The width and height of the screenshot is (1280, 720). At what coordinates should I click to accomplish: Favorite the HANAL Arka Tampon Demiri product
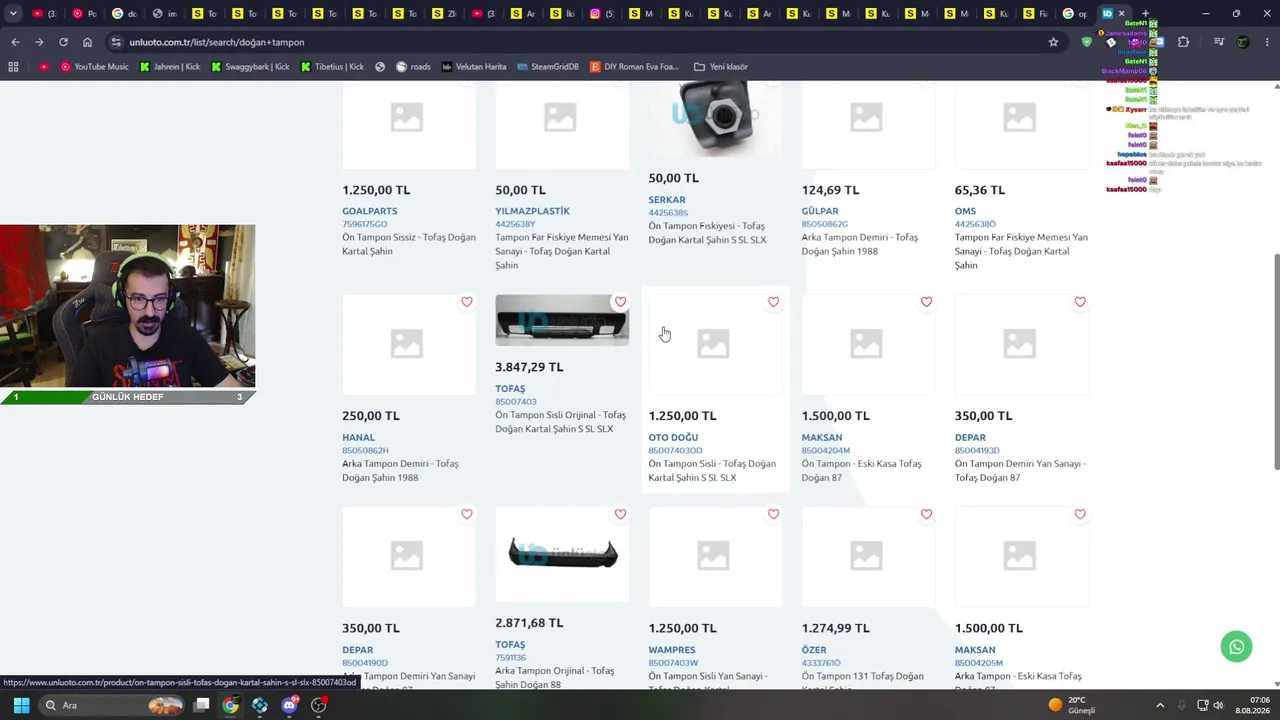467,302
